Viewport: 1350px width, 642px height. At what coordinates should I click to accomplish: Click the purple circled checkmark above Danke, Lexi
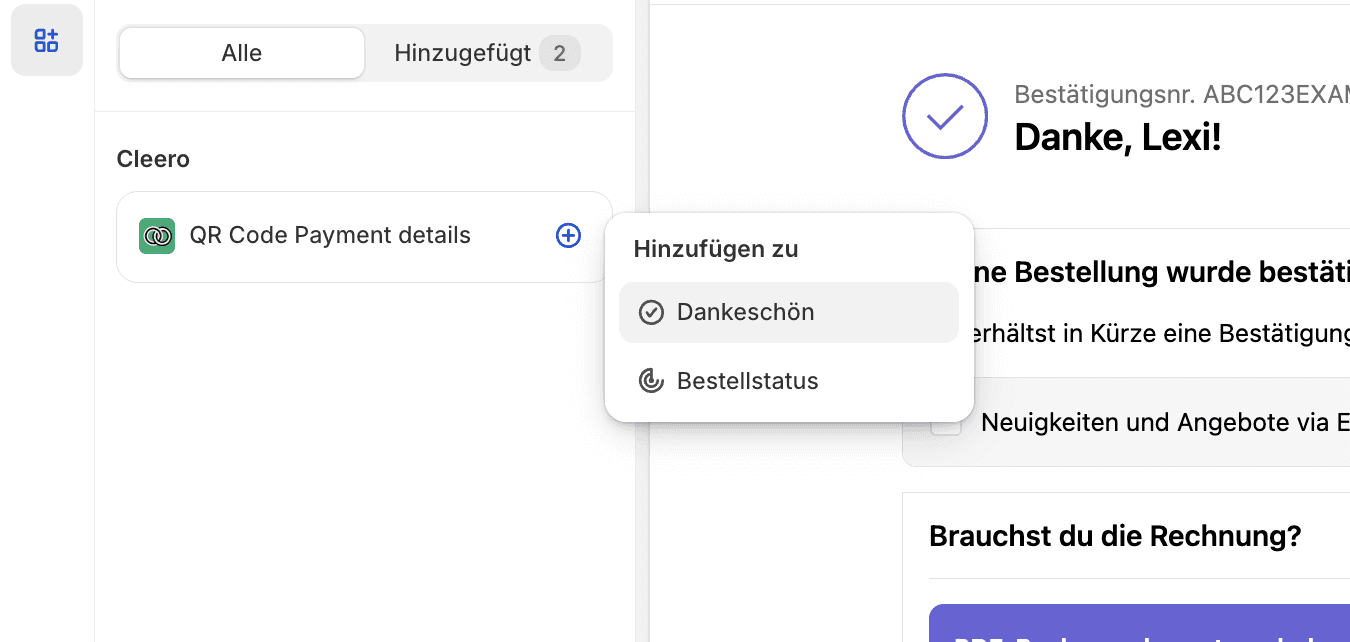(944, 116)
